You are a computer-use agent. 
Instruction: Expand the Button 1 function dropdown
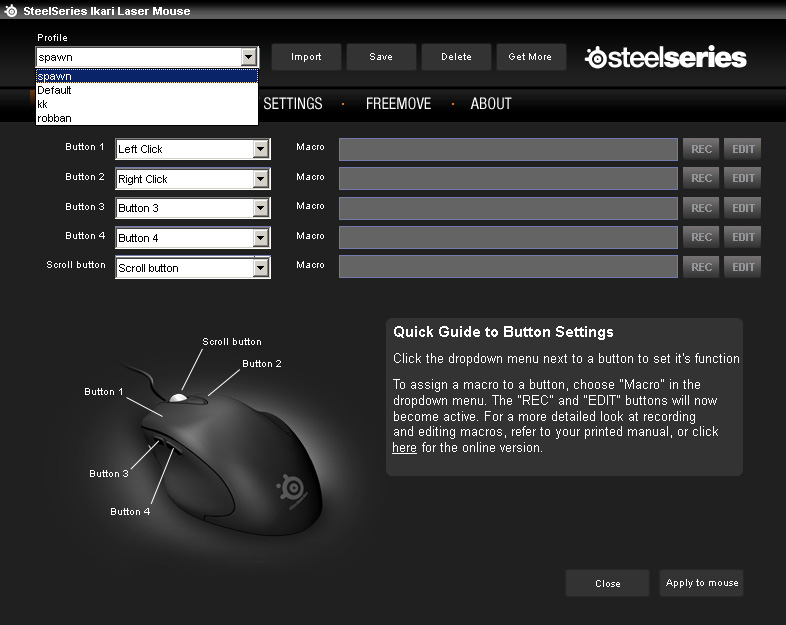[x=261, y=149]
